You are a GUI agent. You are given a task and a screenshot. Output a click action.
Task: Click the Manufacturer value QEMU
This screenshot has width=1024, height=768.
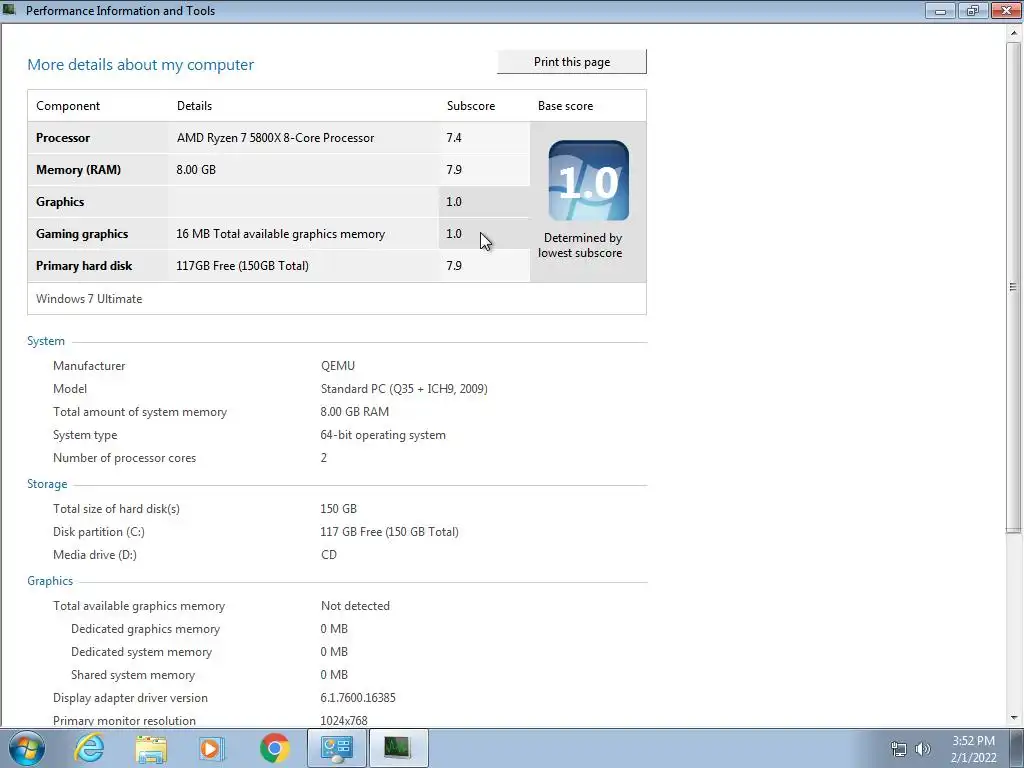tap(338, 366)
